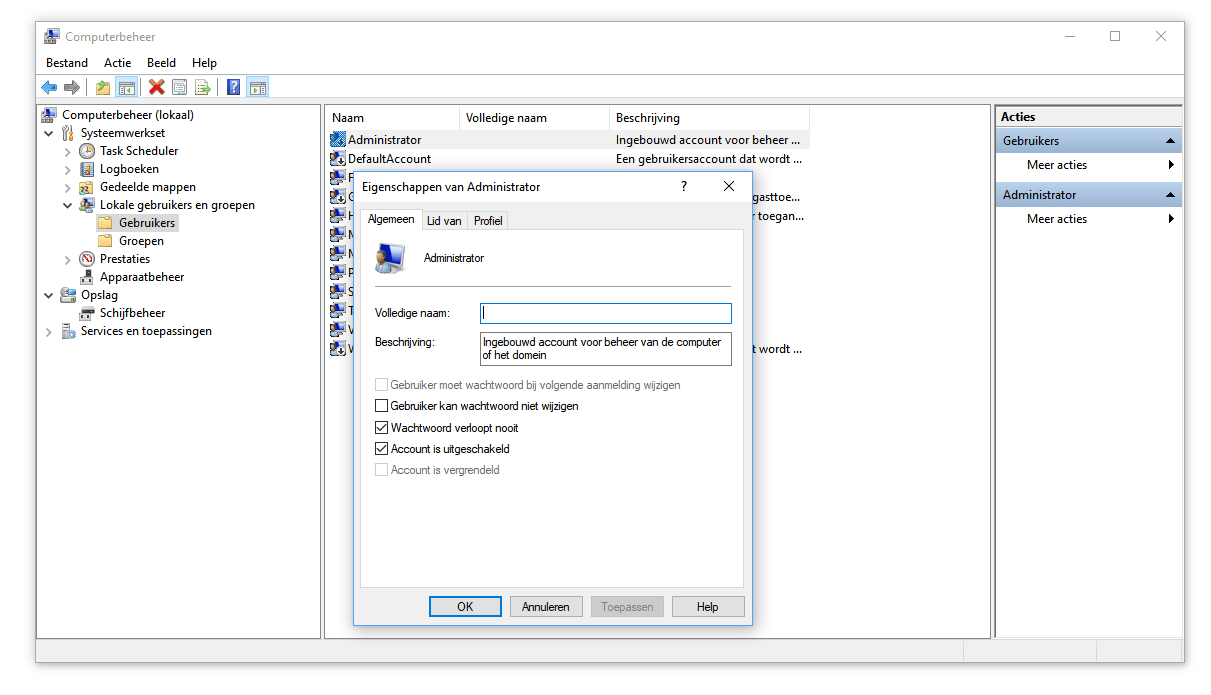The height and width of the screenshot is (695, 1211).
Task: Open the Actie menu
Action: coord(117,62)
